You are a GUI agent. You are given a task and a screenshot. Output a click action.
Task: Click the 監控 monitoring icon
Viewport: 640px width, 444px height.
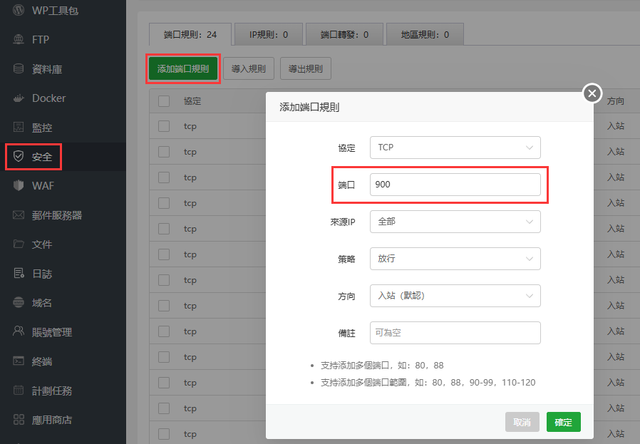coord(18,127)
